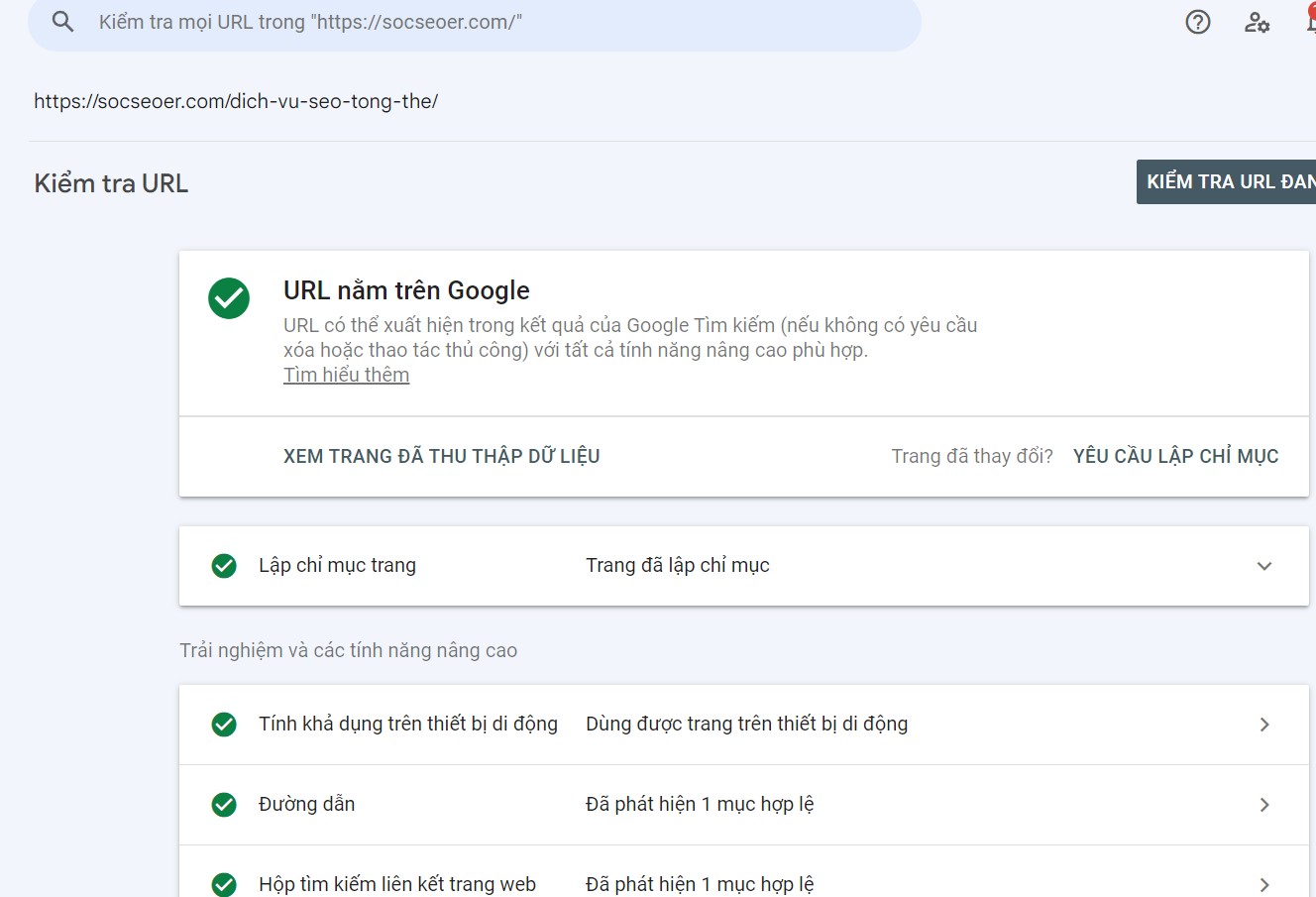
Task: Click the Trang đã thay đổi? label
Action: click(x=972, y=456)
